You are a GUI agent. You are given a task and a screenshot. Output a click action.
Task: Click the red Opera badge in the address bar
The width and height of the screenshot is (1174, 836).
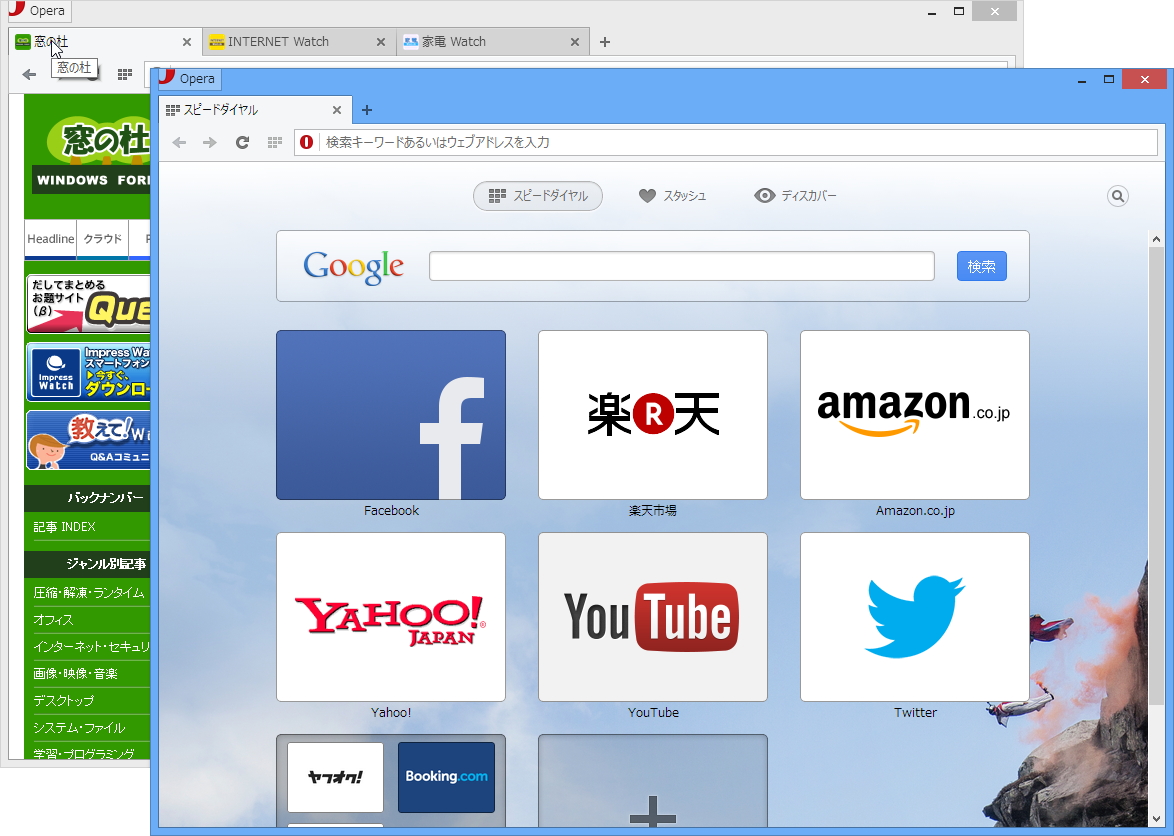click(306, 142)
